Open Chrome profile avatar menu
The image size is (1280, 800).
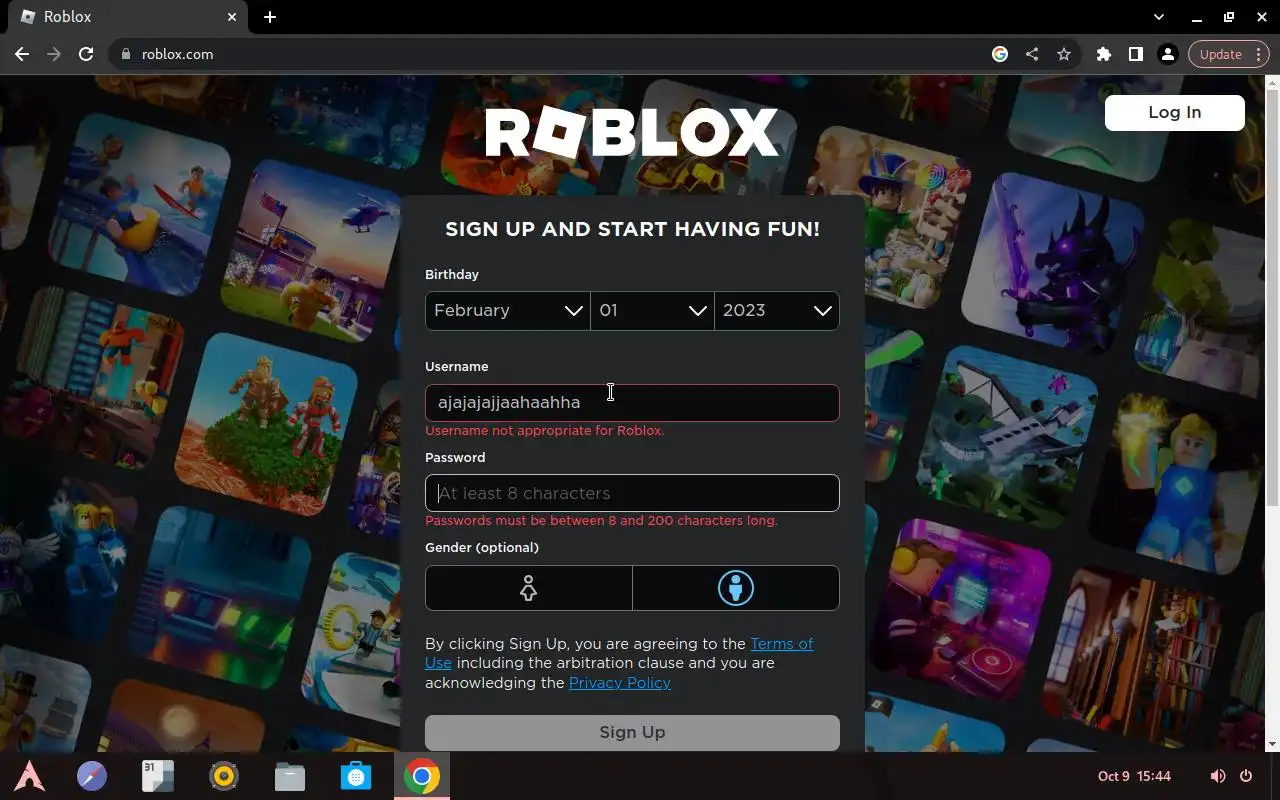coord(1168,54)
